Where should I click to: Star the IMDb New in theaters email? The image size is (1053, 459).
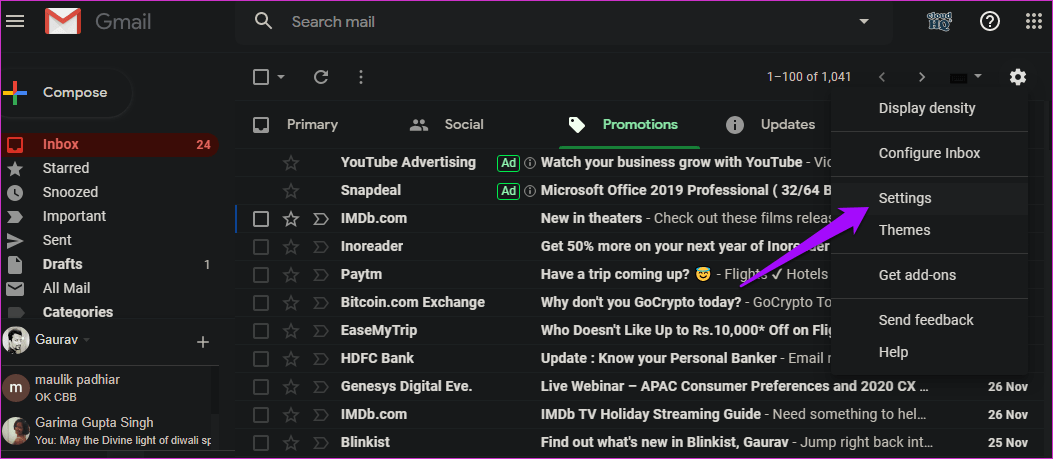tap(290, 218)
